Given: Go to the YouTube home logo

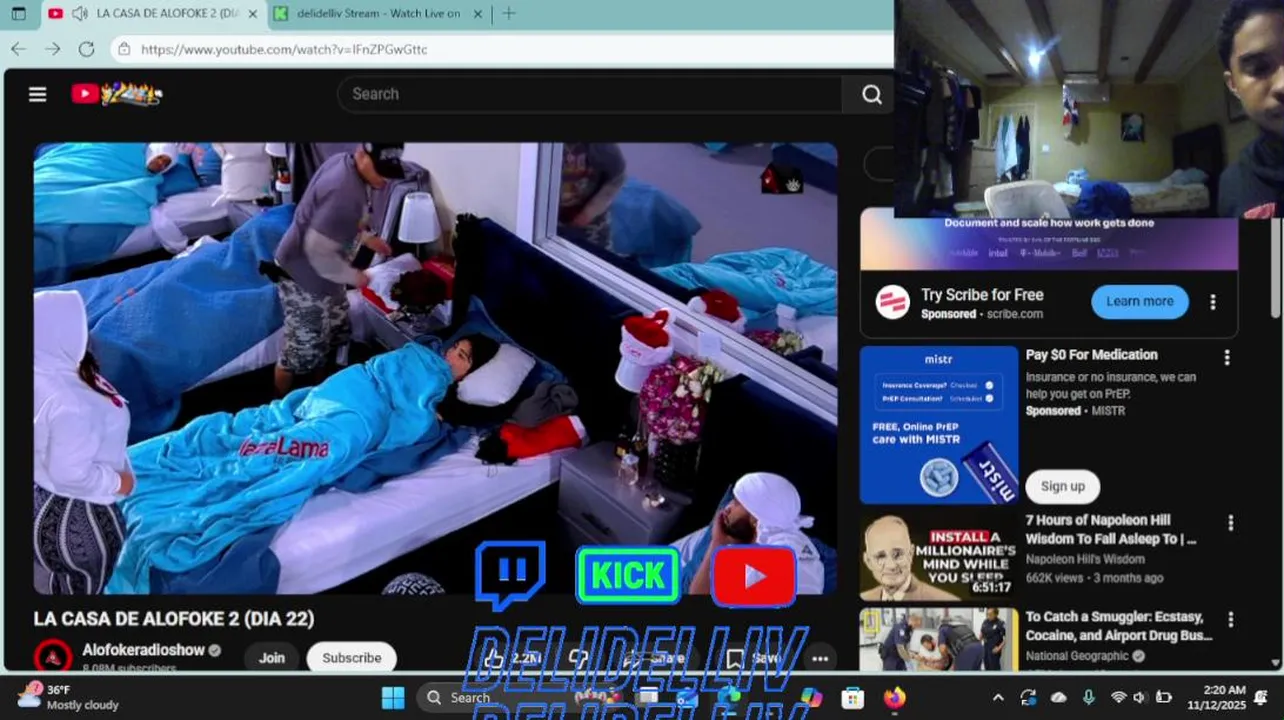Looking at the screenshot, I should click(116, 94).
